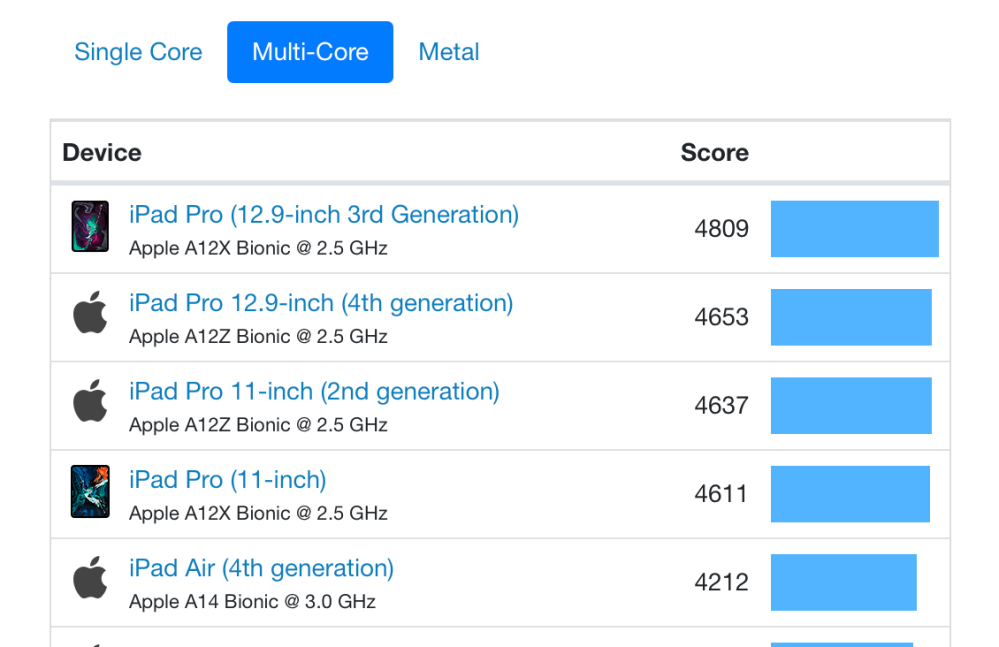This screenshot has width=999, height=647.
Task: Click the iPad Pro (11-inch) device thumbnail
Action: (90, 491)
